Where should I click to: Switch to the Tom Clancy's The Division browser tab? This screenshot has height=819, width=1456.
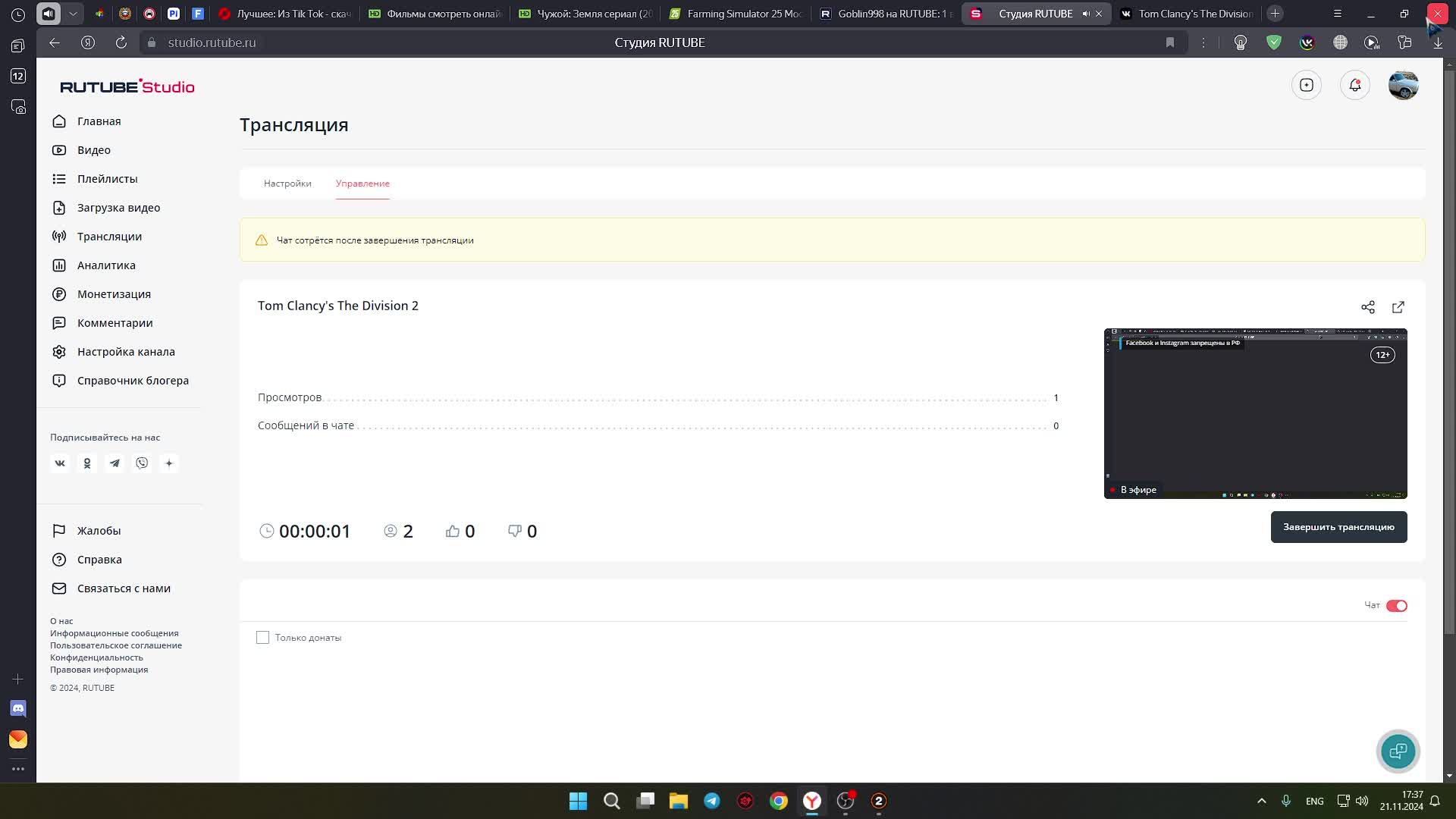pyautogui.click(x=1187, y=14)
